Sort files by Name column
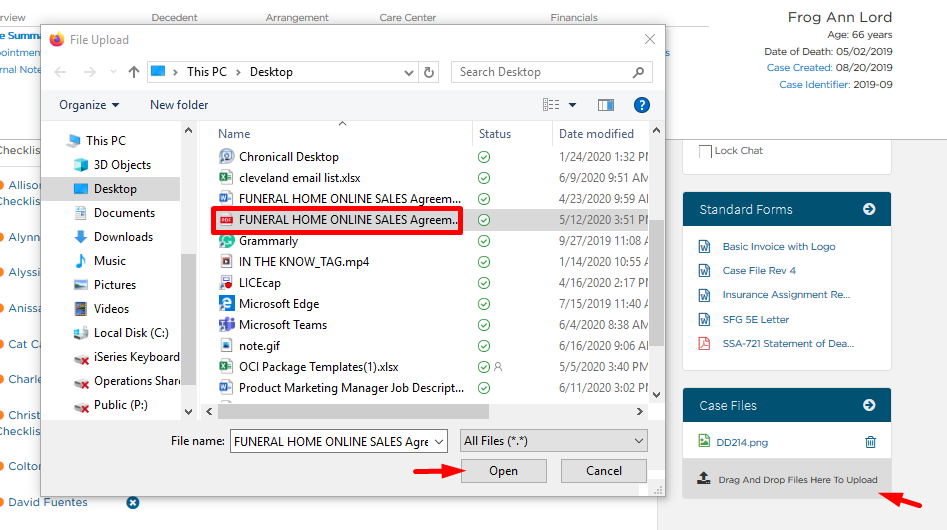The image size is (947, 530). click(234, 134)
